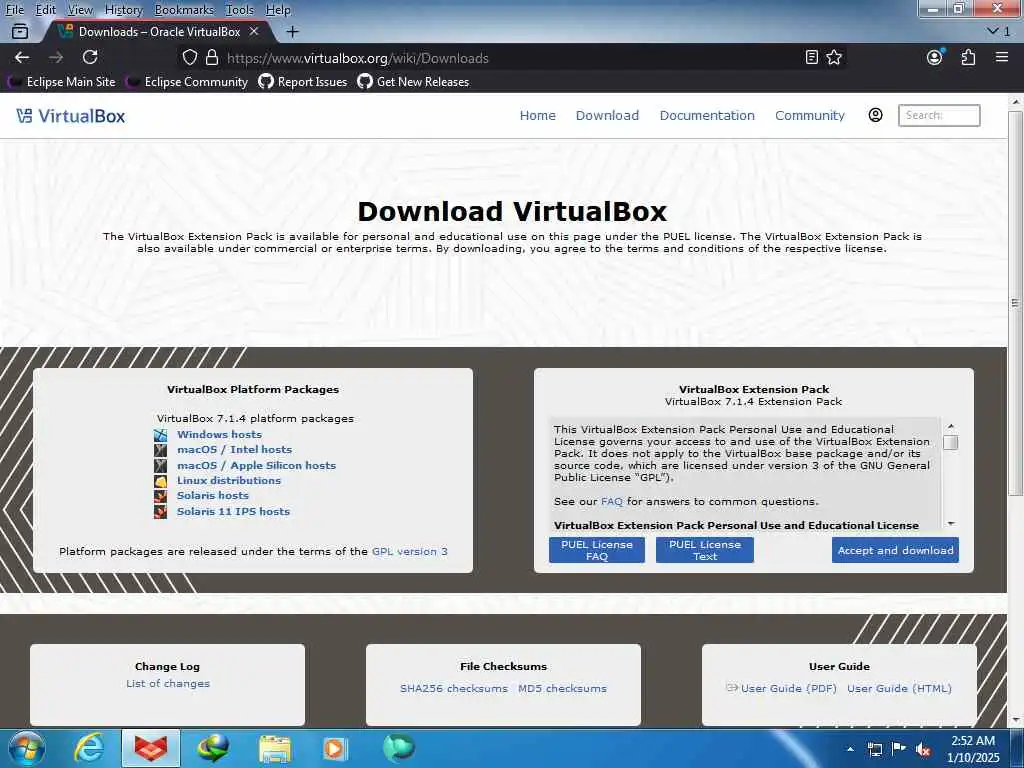Image resolution: width=1024 pixels, height=768 pixels.
Task: Click the site Search field
Action: coord(939,116)
